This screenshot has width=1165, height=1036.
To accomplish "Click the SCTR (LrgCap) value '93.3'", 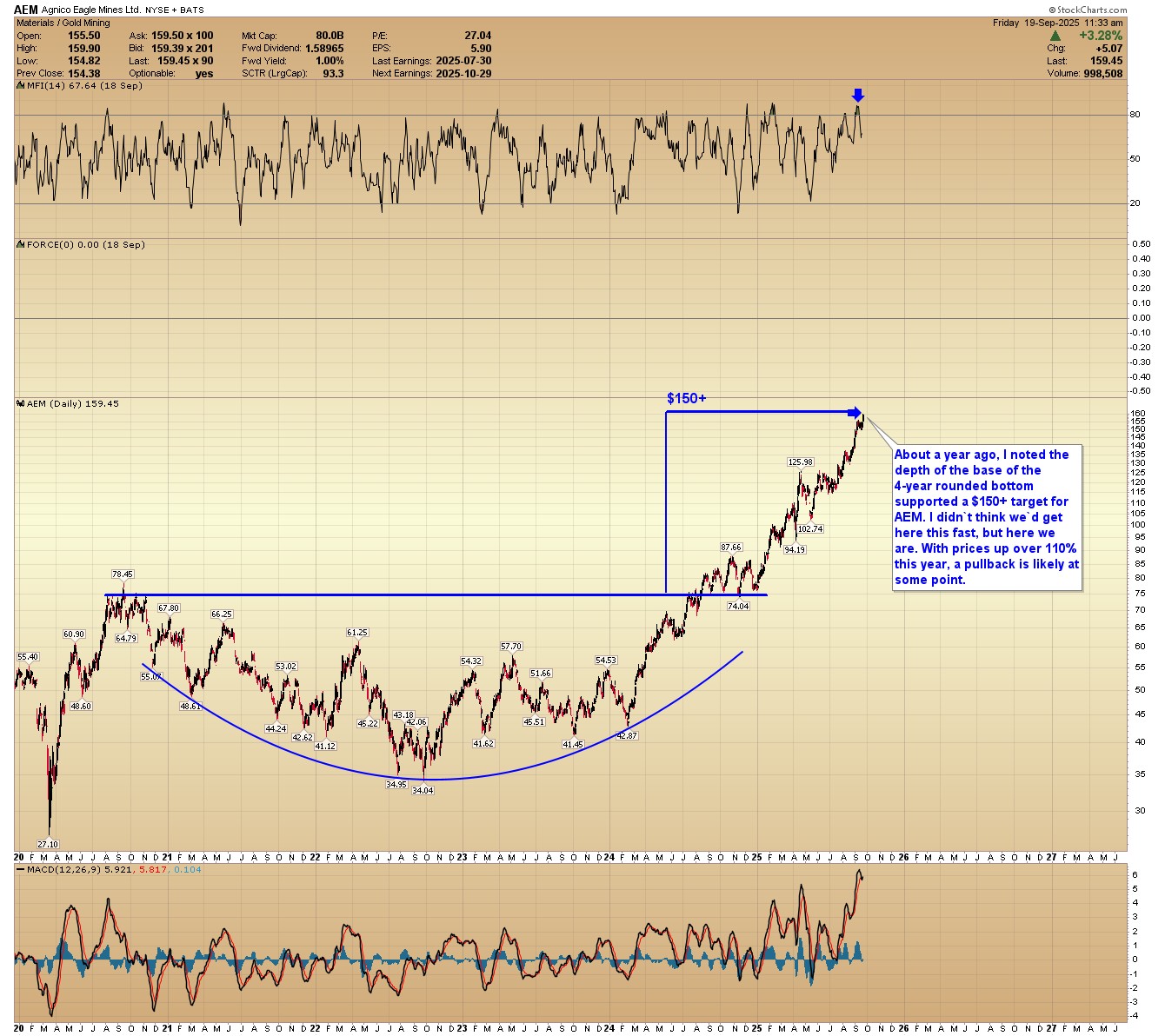I will (x=333, y=73).
